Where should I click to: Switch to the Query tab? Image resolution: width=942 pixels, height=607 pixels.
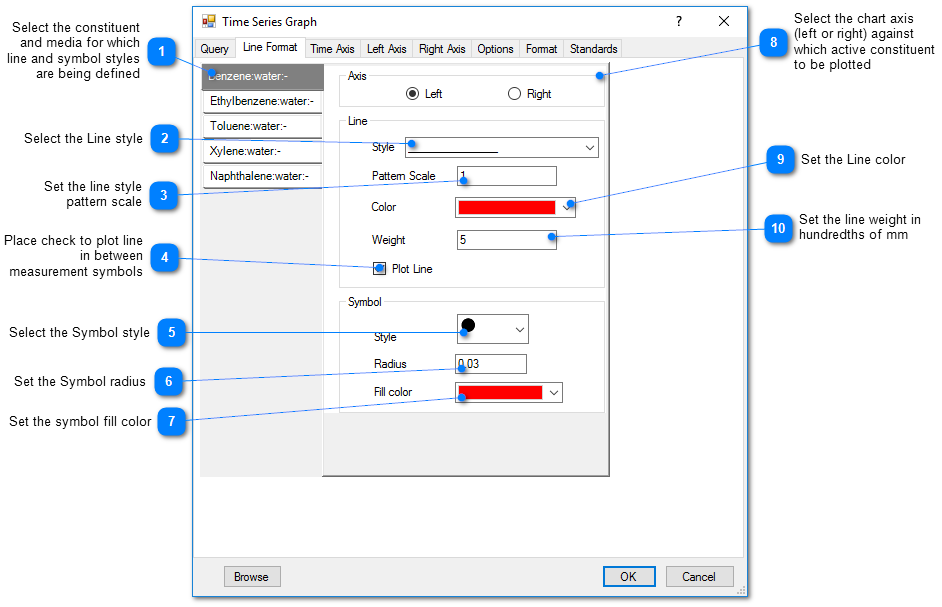point(214,49)
